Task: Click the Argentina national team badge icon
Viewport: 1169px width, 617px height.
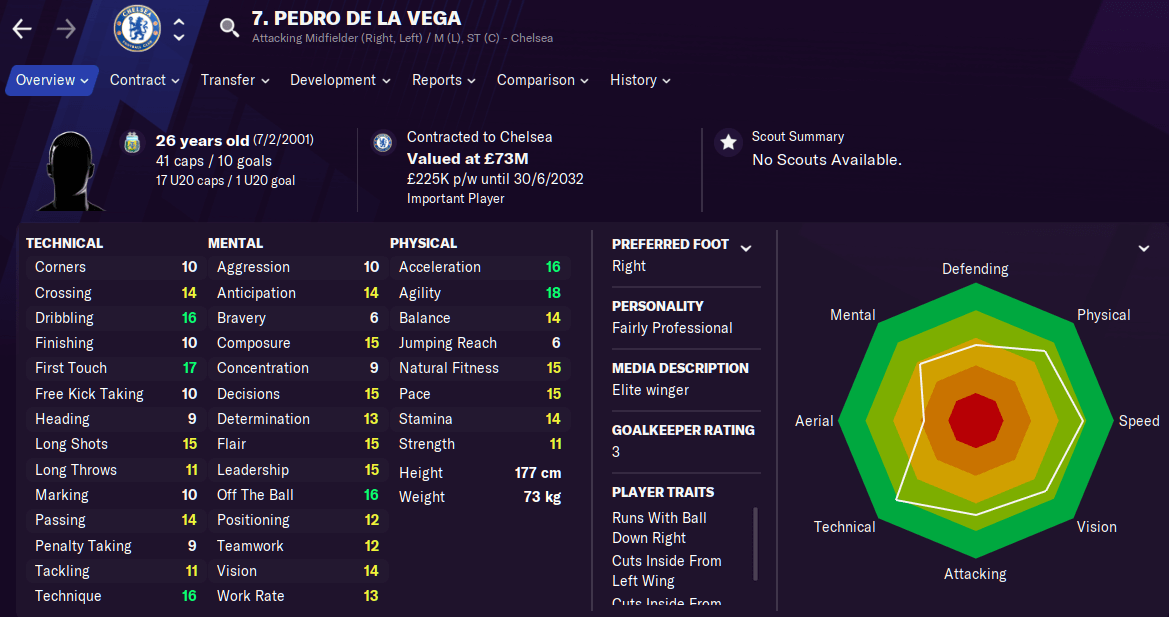Action: click(133, 142)
